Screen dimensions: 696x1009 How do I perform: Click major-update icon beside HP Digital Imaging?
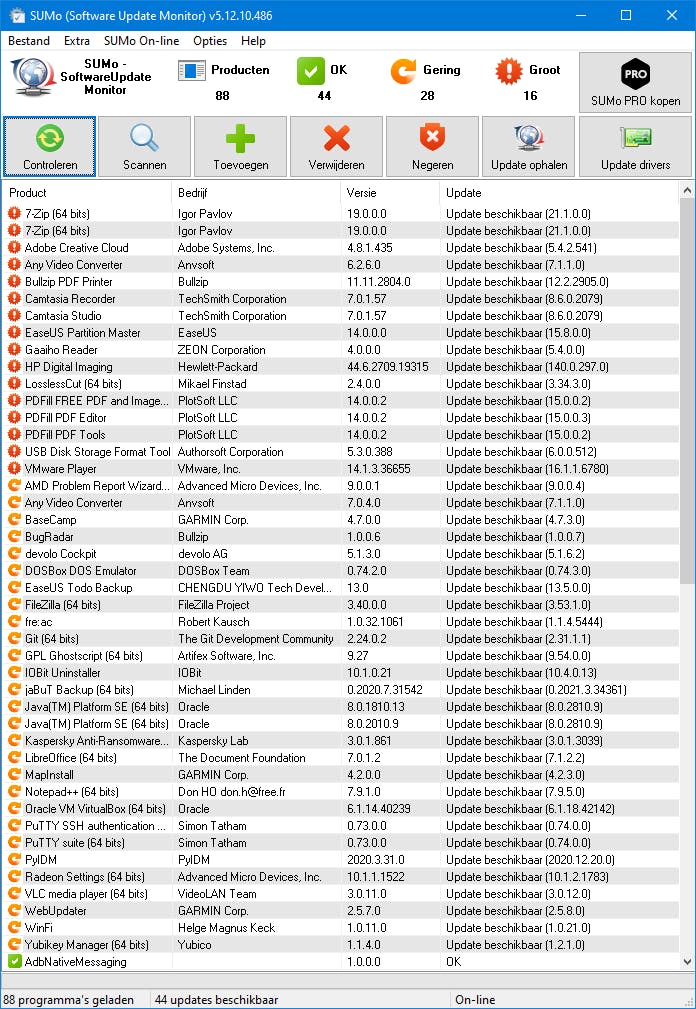click(14, 366)
